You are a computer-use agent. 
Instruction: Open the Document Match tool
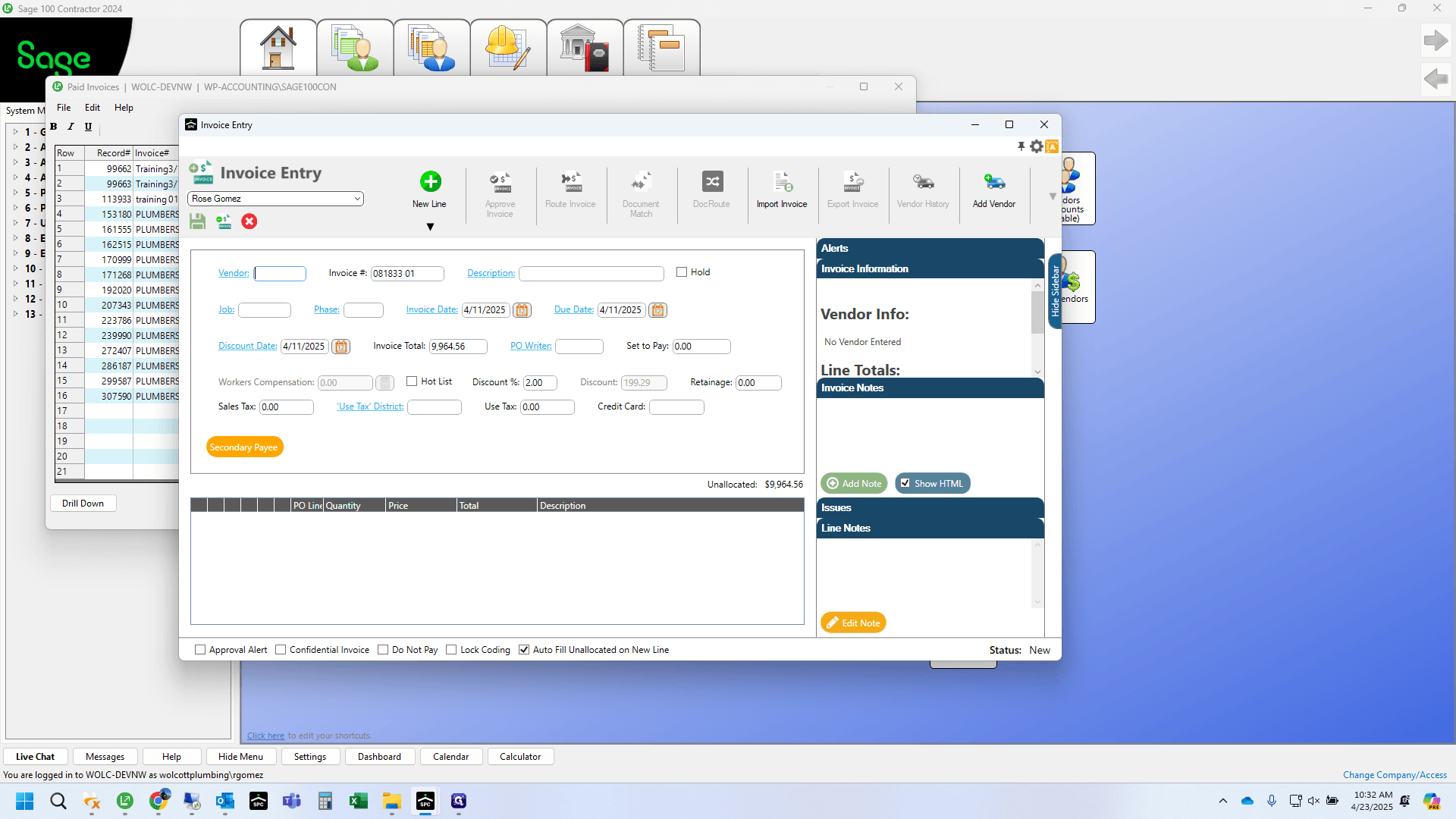tap(641, 182)
